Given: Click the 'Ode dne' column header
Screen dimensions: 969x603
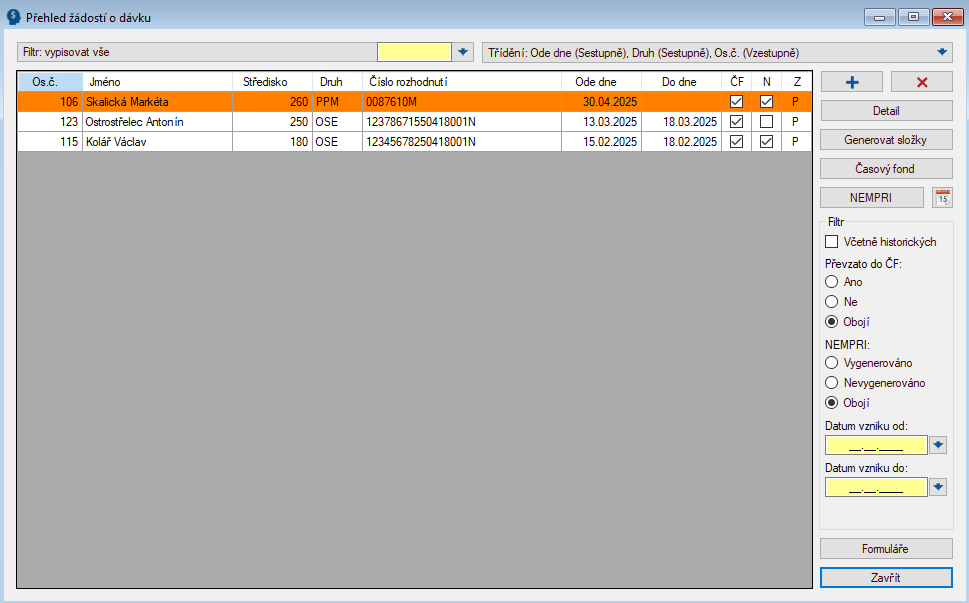Looking at the screenshot, I should click(x=595, y=82).
